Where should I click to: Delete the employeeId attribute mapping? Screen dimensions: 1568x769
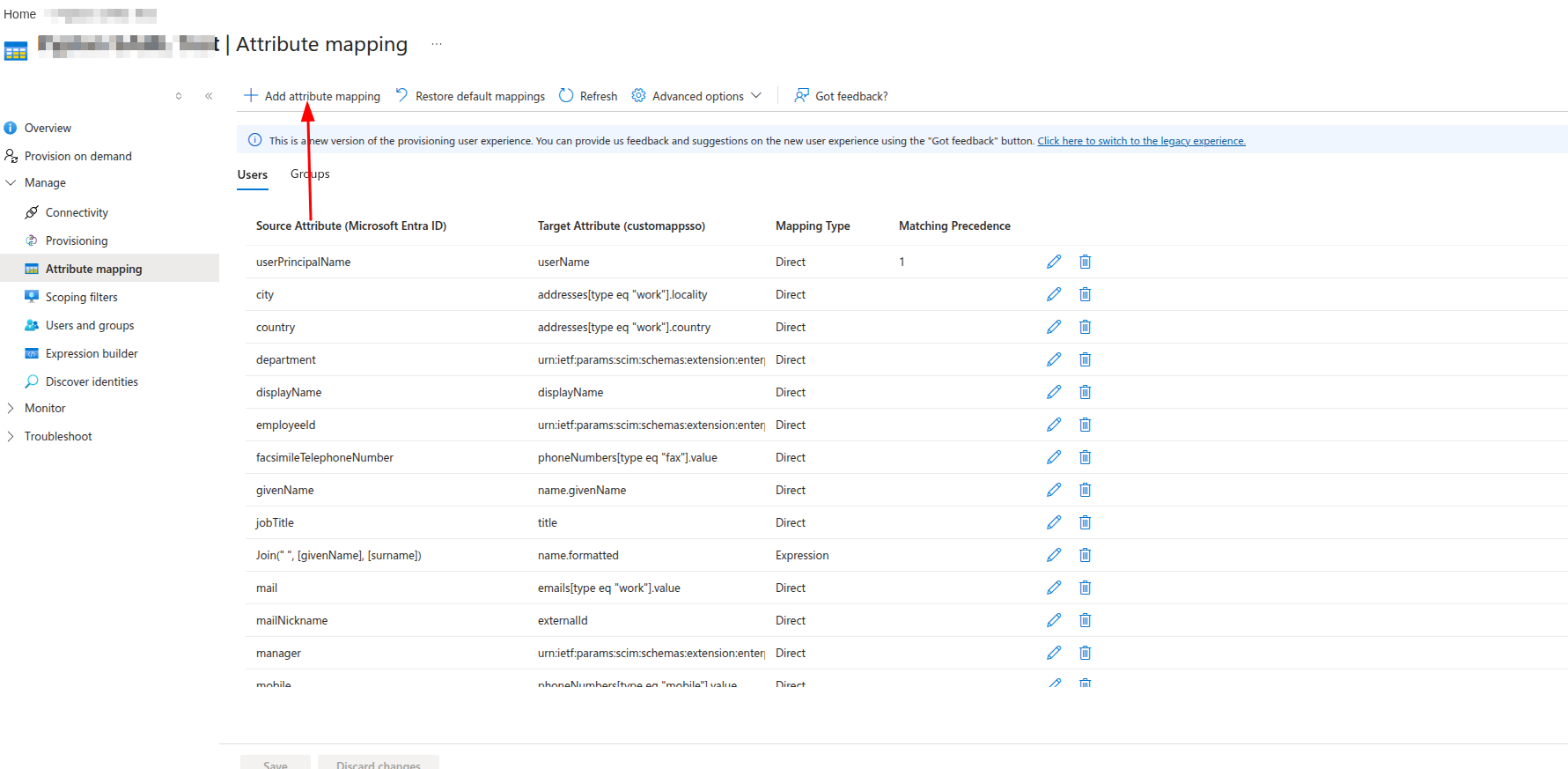(x=1085, y=425)
